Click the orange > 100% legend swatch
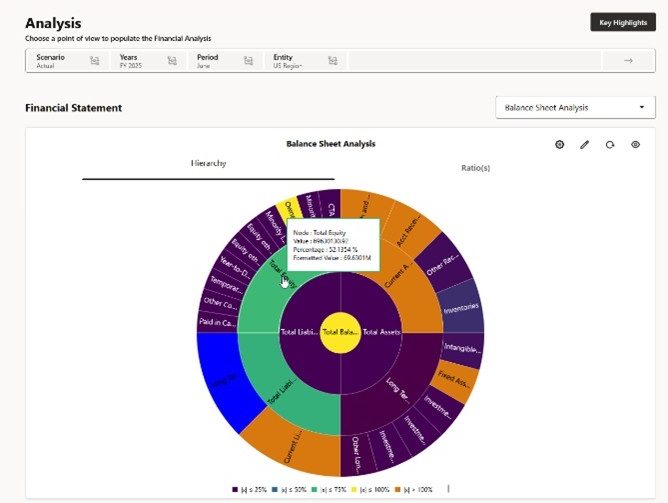This screenshot has width=668, height=503. point(398,490)
